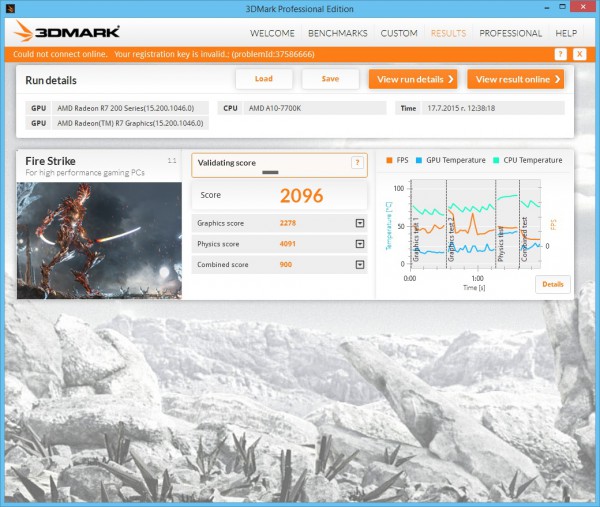This screenshot has height=507, width=600.
Task: Click the 3DMark title bar app icon
Action: click(x=10, y=8)
